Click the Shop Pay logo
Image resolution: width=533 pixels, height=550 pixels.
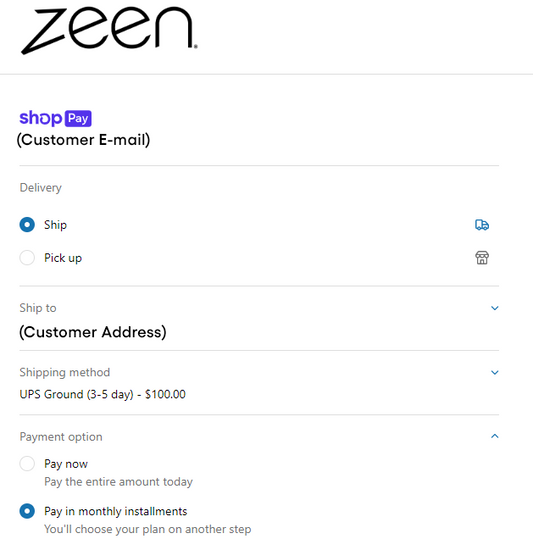click(x=55, y=118)
